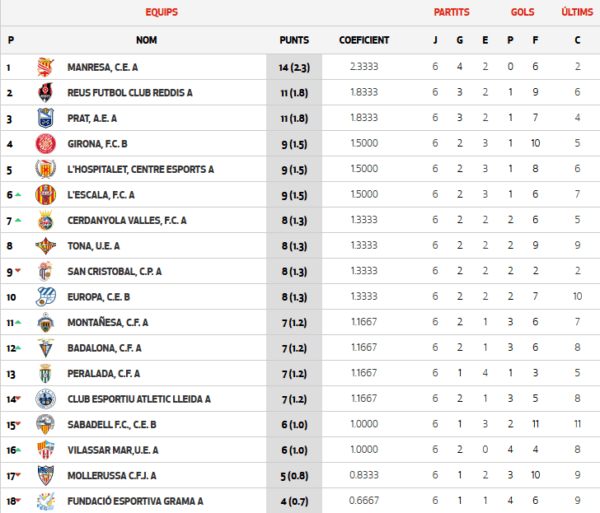Click green up arrow beside position 6
The width and height of the screenshot is (600, 513).
[18, 195]
